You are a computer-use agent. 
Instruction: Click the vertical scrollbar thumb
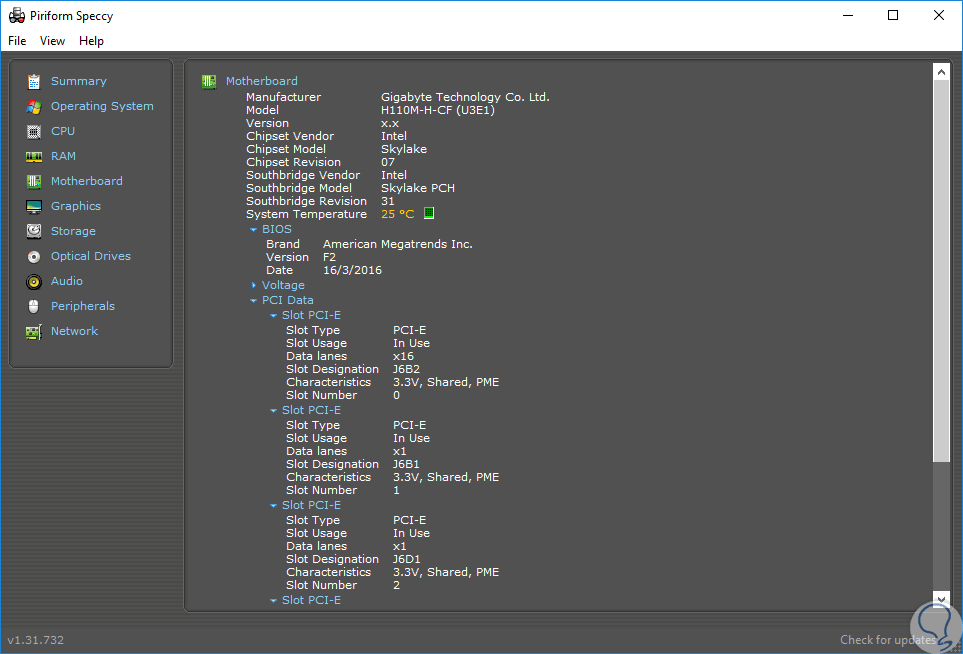[x=941, y=271]
